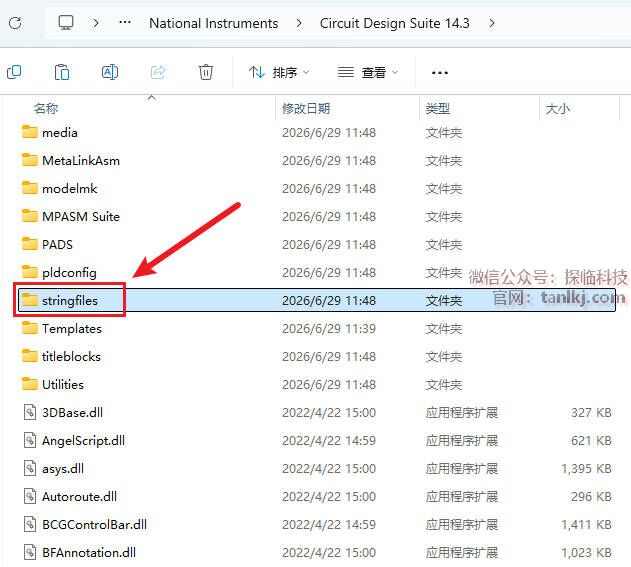Click the media folder name
This screenshot has height=567, width=631.
coord(60,132)
